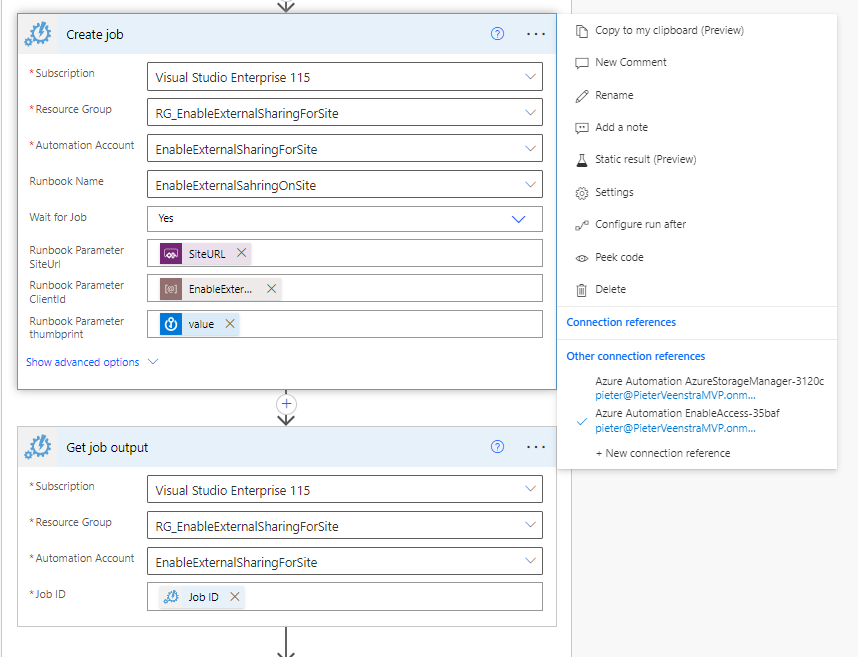The image size is (858, 657).
Task: Click the Add a note icon
Action: pos(582,128)
